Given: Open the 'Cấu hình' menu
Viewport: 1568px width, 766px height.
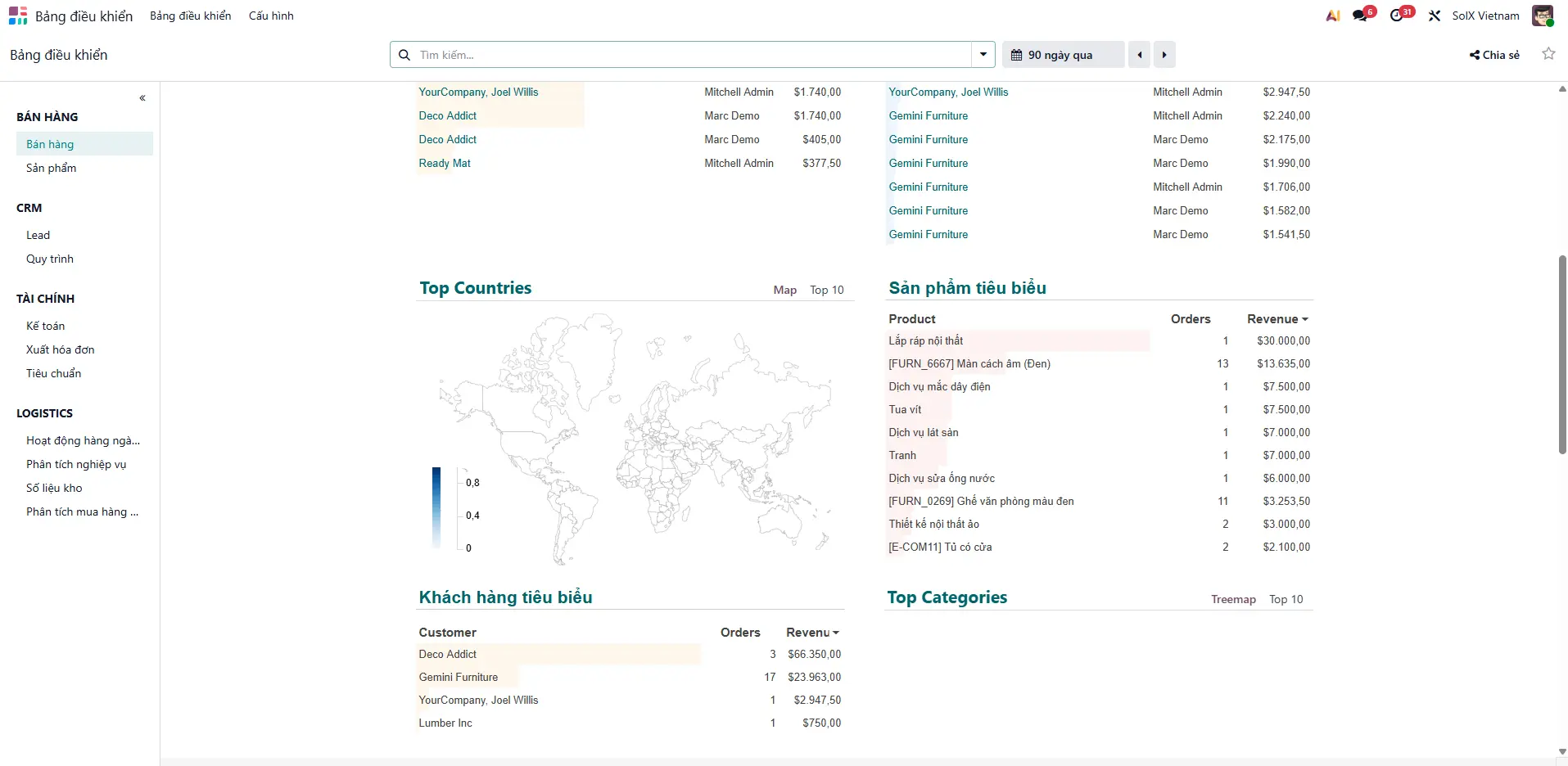Looking at the screenshot, I should coord(271,16).
